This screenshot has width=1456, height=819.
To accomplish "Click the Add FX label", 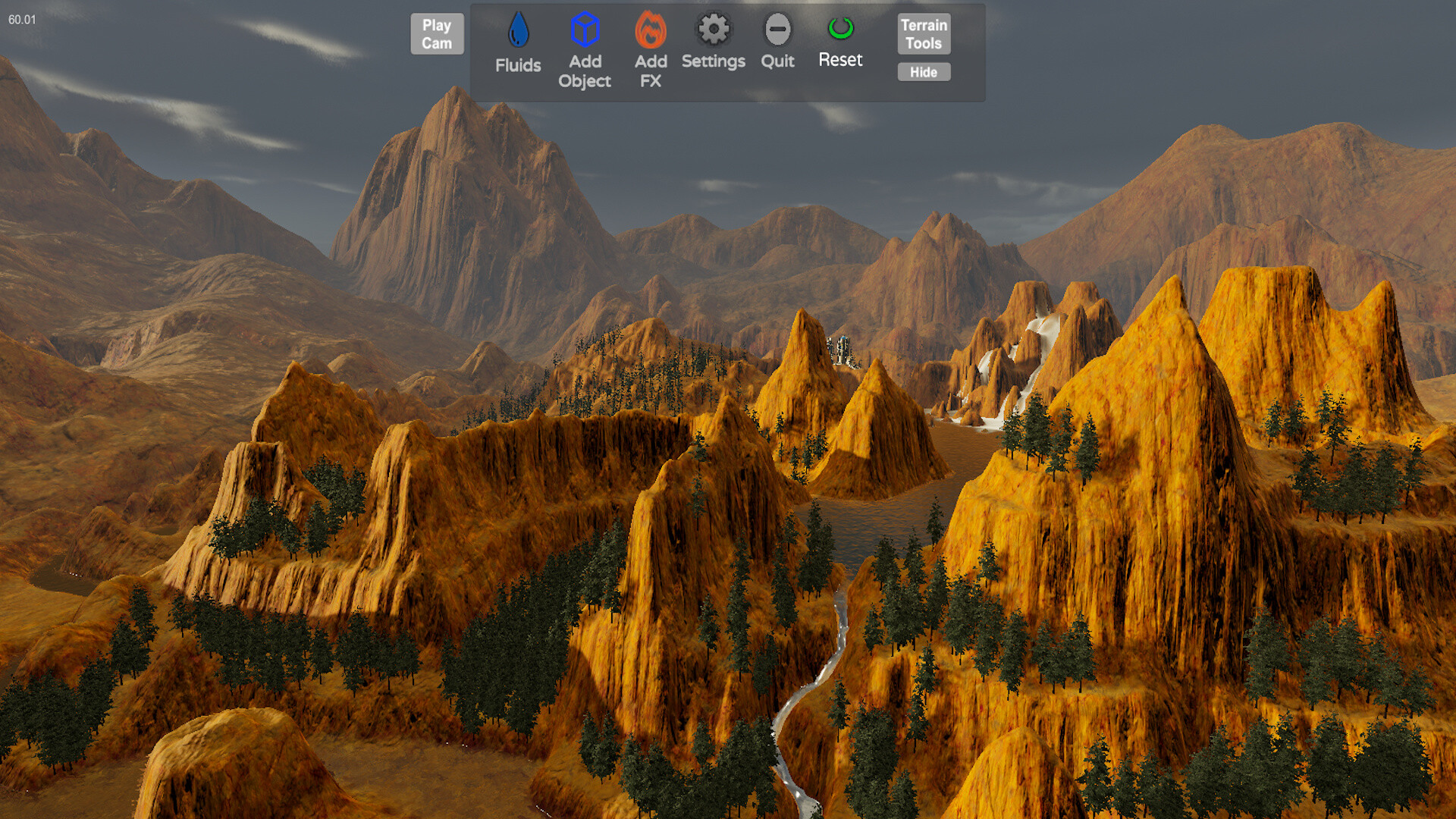I will click(650, 71).
